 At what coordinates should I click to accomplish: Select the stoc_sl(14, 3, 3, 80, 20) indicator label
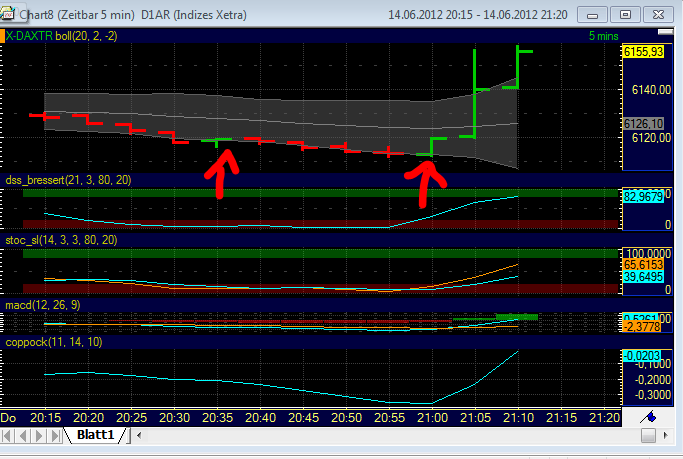point(61,240)
